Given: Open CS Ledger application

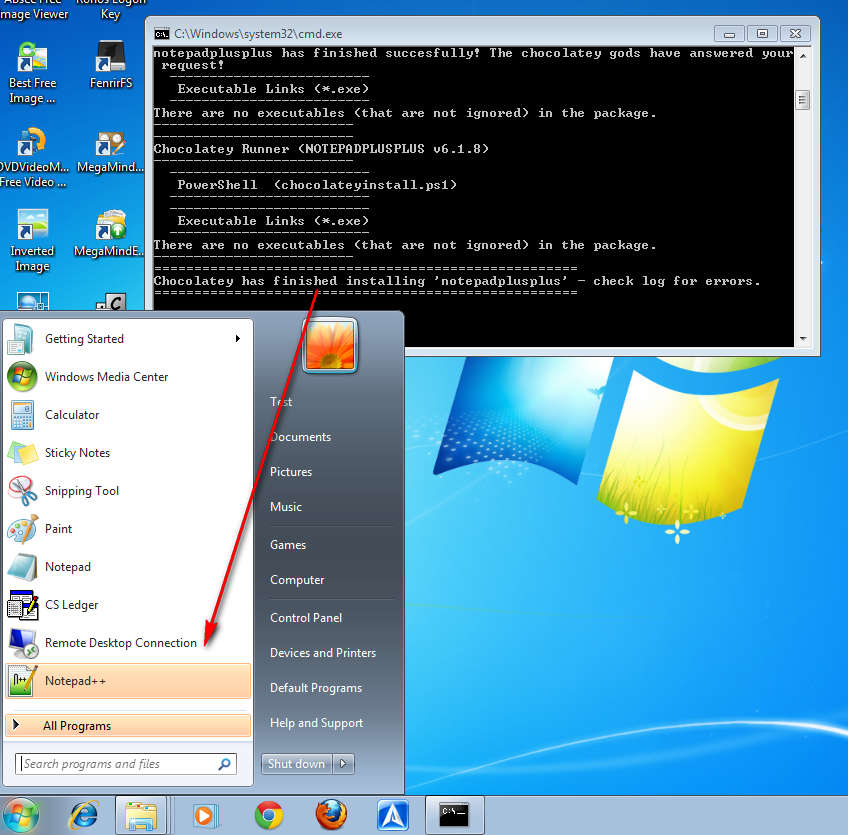Looking at the screenshot, I should point(71,605).
